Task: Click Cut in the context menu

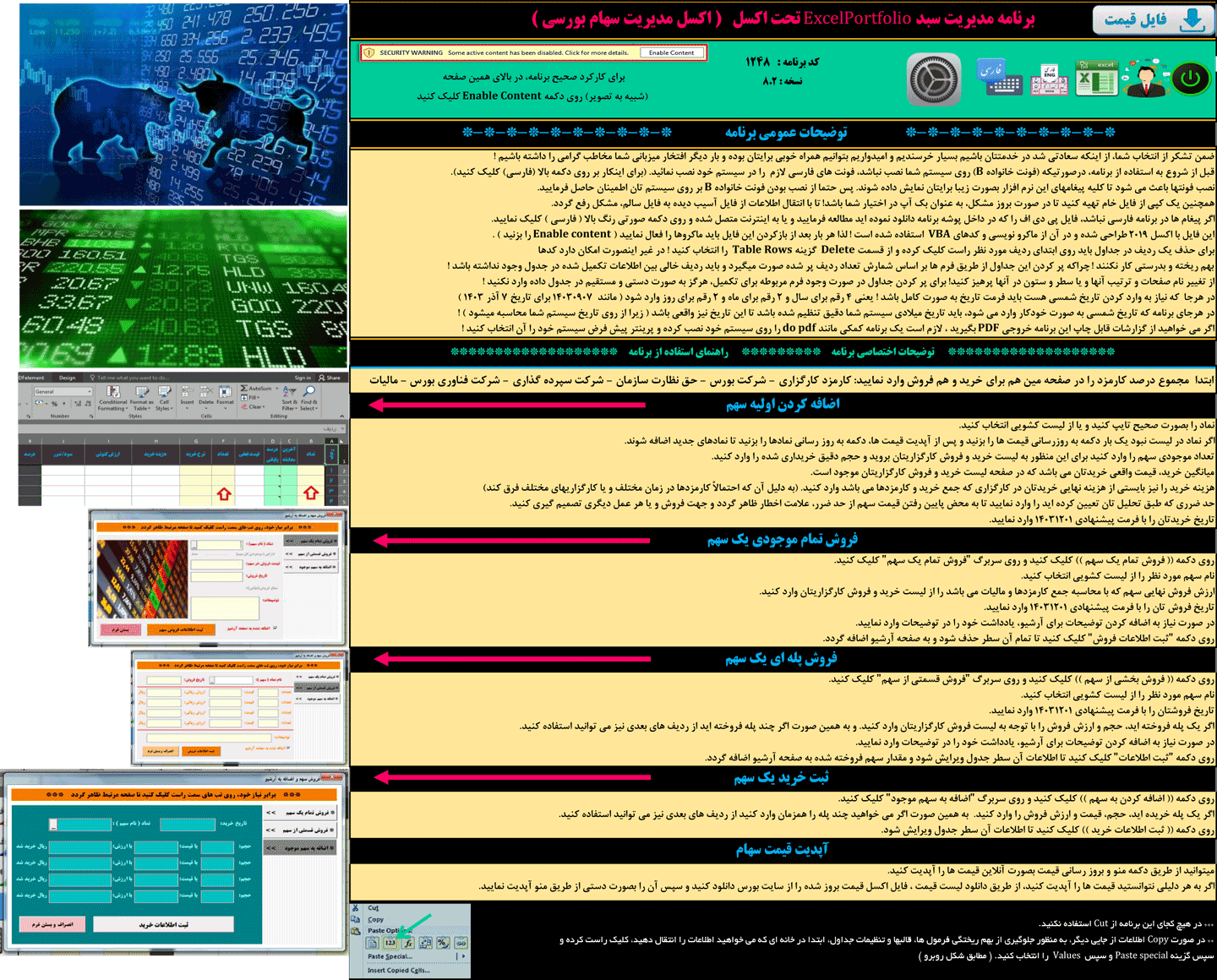Action: [374, 908]
